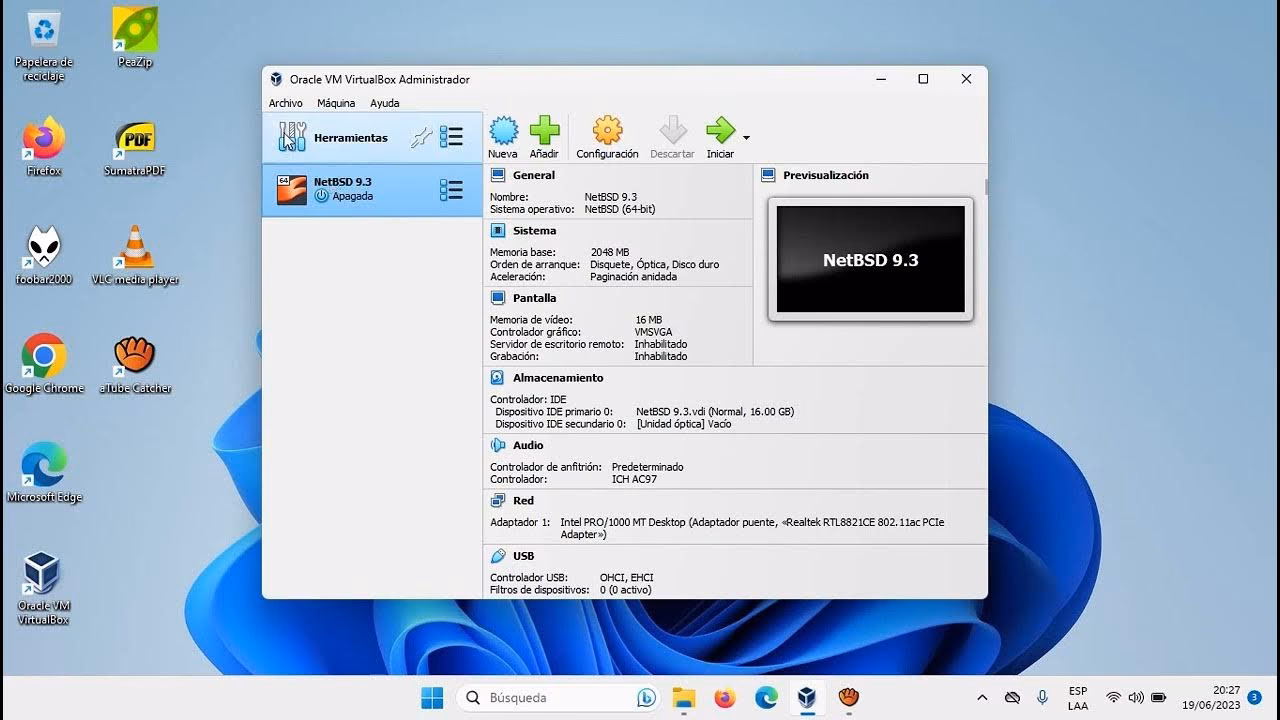Image resolution: width=1280 pixels, height=720 pixels.
Task: Click the USB plug icon
Action: click(x=498, y=556)
